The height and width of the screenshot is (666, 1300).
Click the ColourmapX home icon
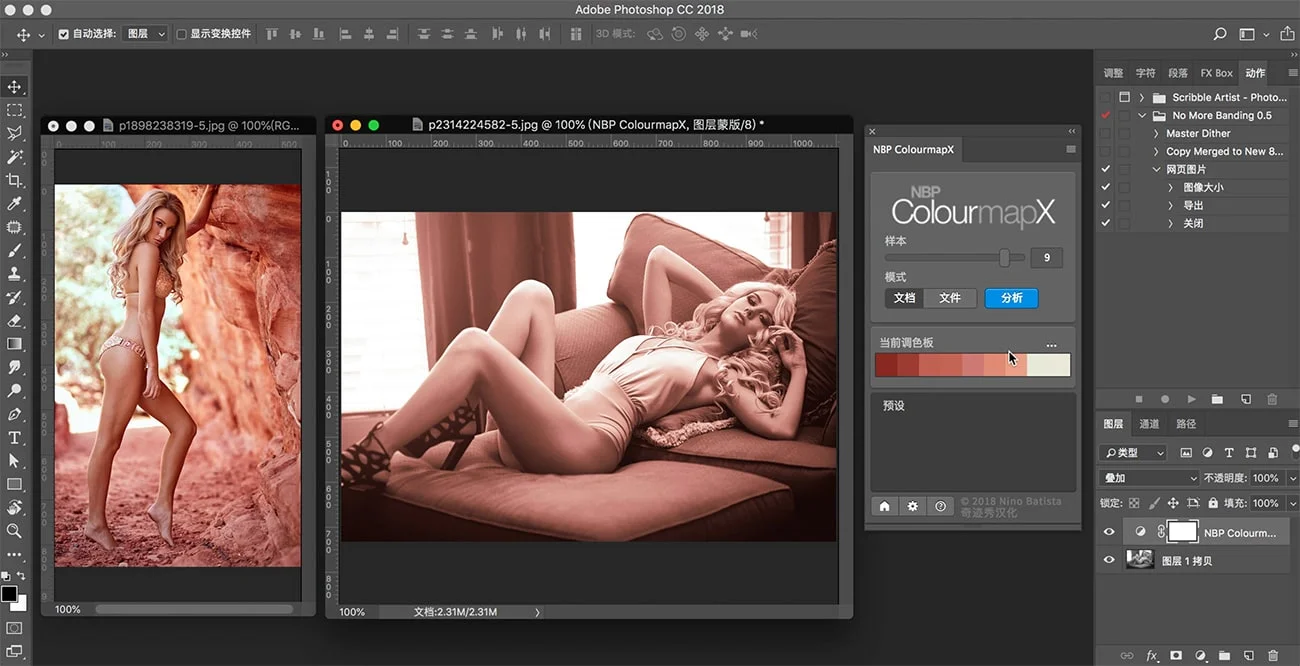coord(884,507)
